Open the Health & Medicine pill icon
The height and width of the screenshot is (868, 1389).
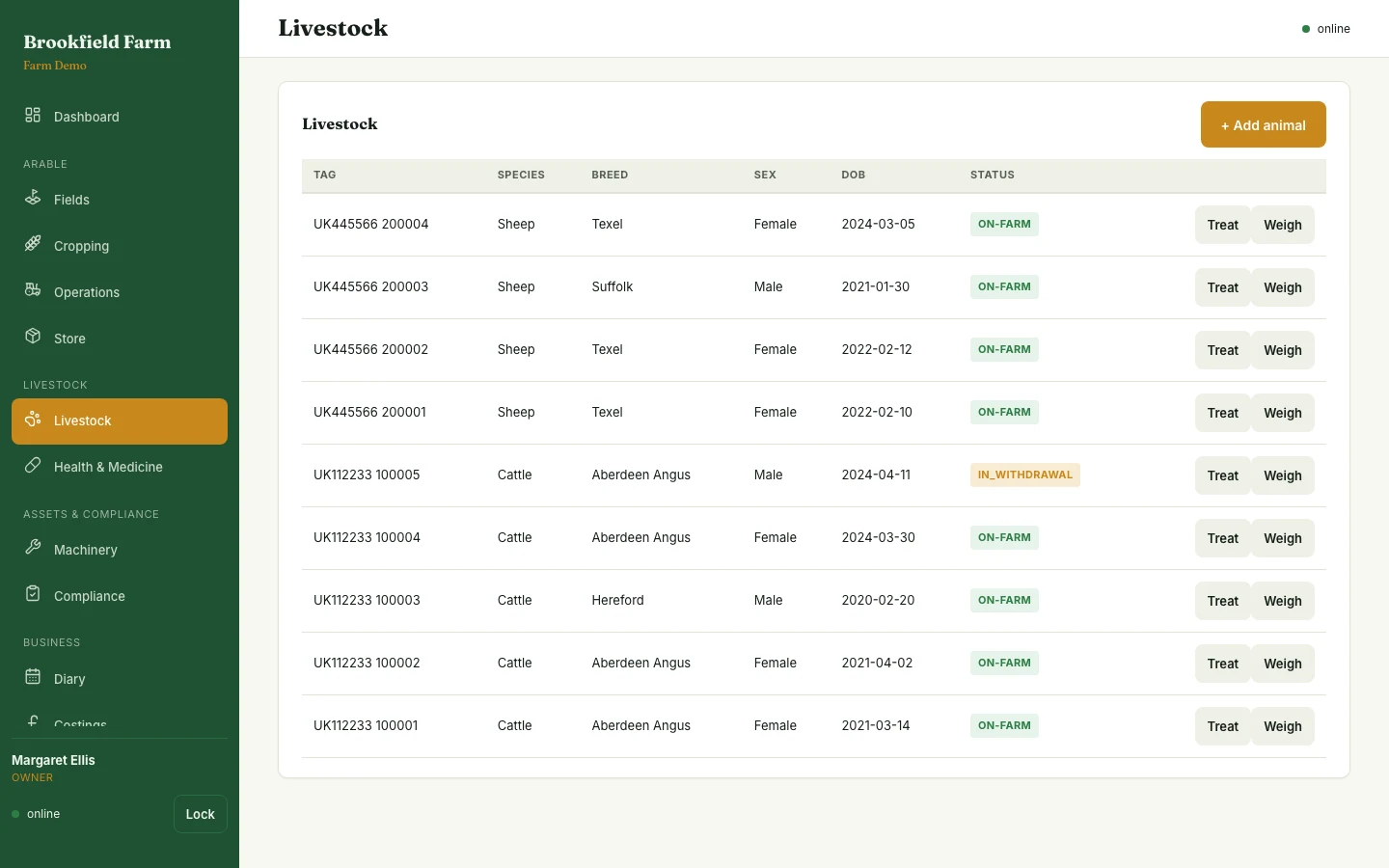pos(33,465)
